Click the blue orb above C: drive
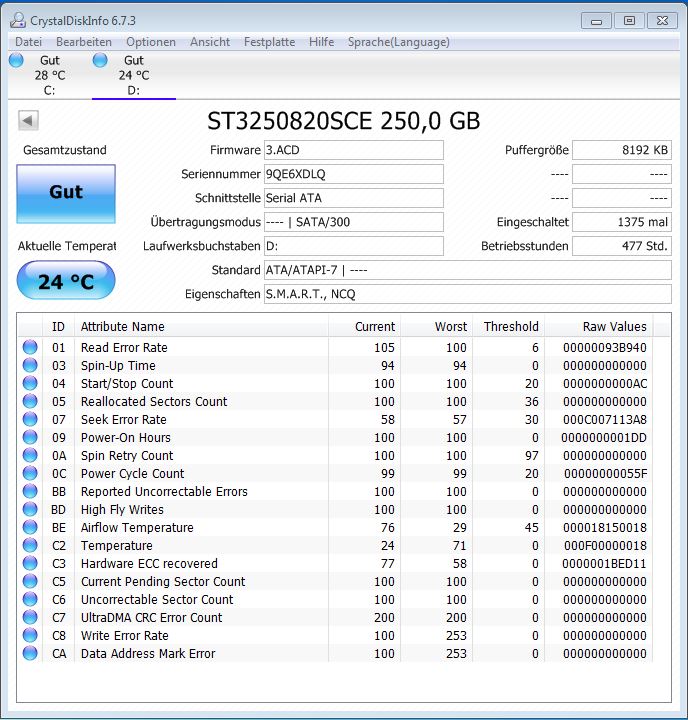The image size is (688, 720). 16,60
